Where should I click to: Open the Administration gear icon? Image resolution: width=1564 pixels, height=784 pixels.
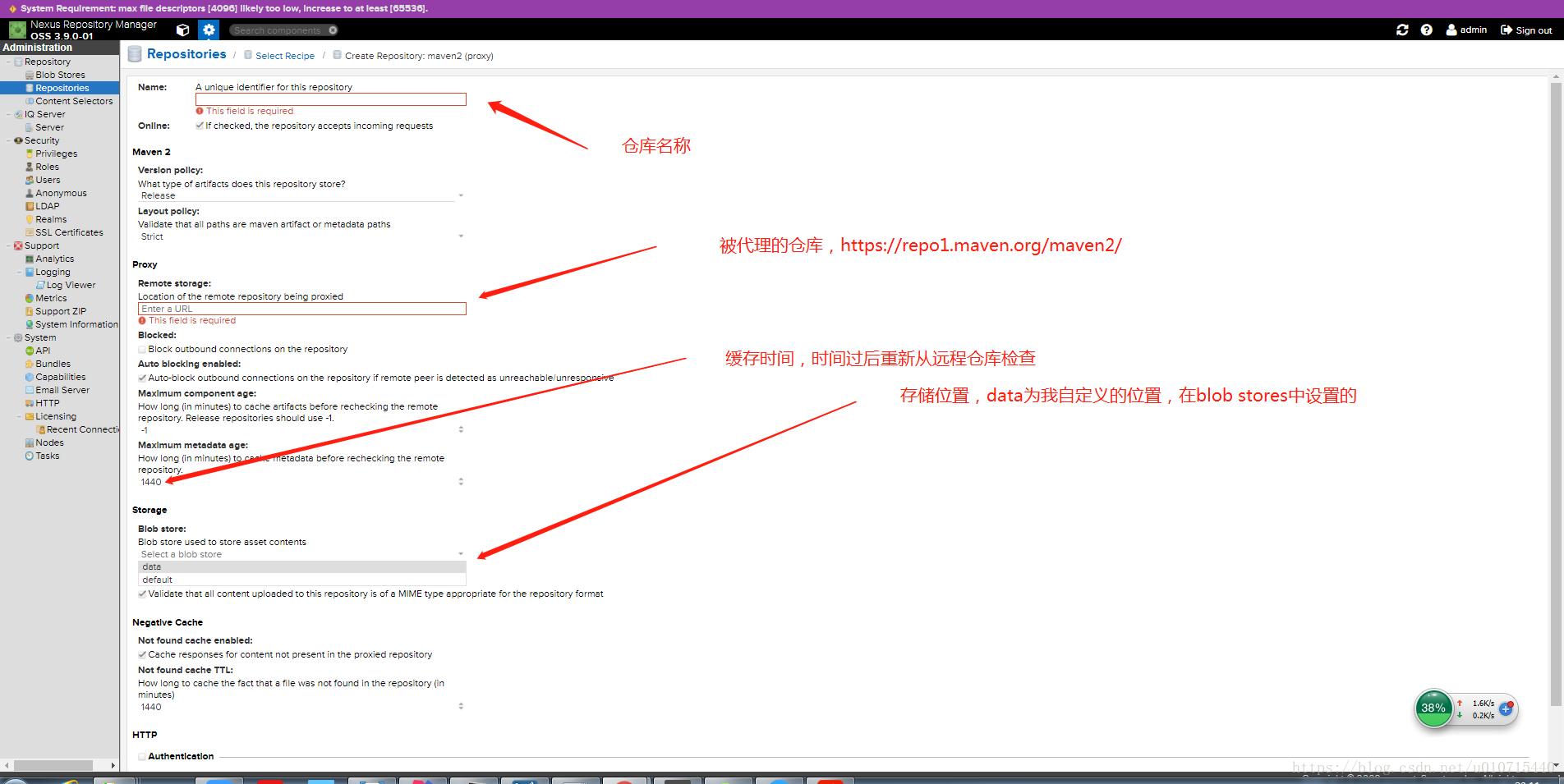[209, 30]
